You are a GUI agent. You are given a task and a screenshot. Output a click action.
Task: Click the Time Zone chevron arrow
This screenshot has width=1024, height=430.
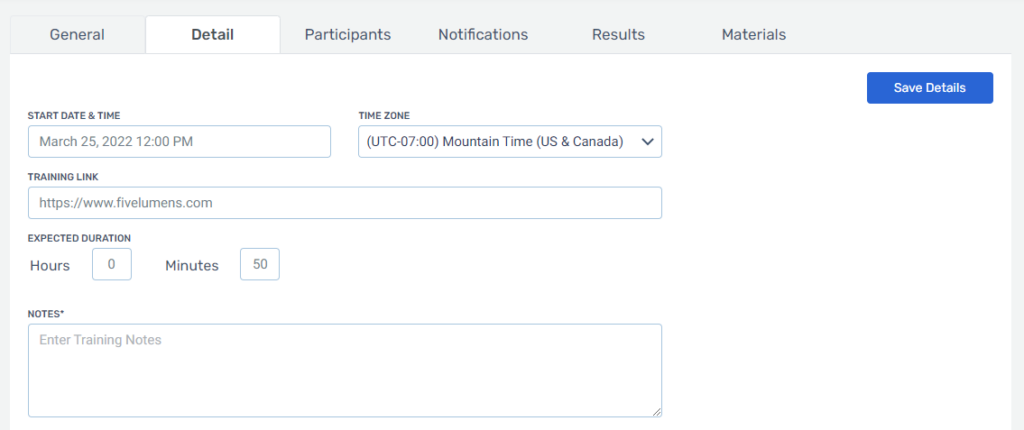point(647,142)
